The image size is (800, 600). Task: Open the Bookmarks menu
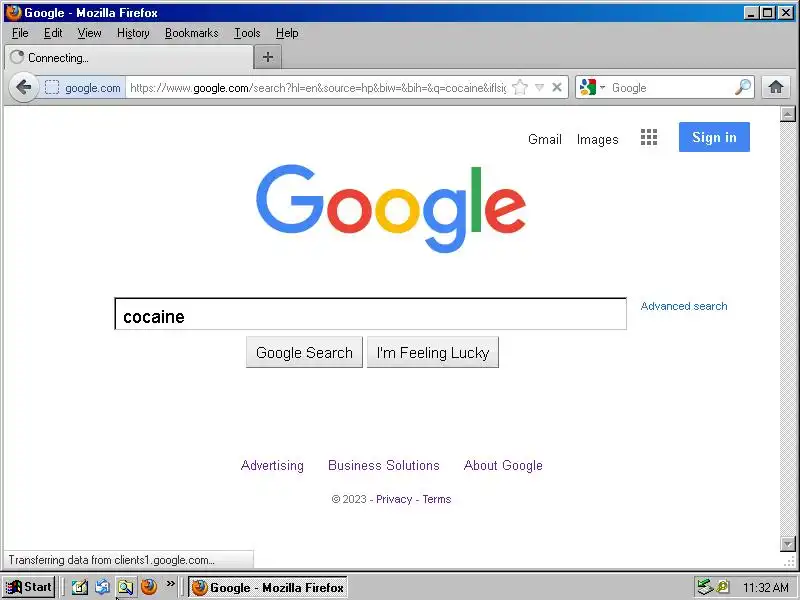[191, 33]
